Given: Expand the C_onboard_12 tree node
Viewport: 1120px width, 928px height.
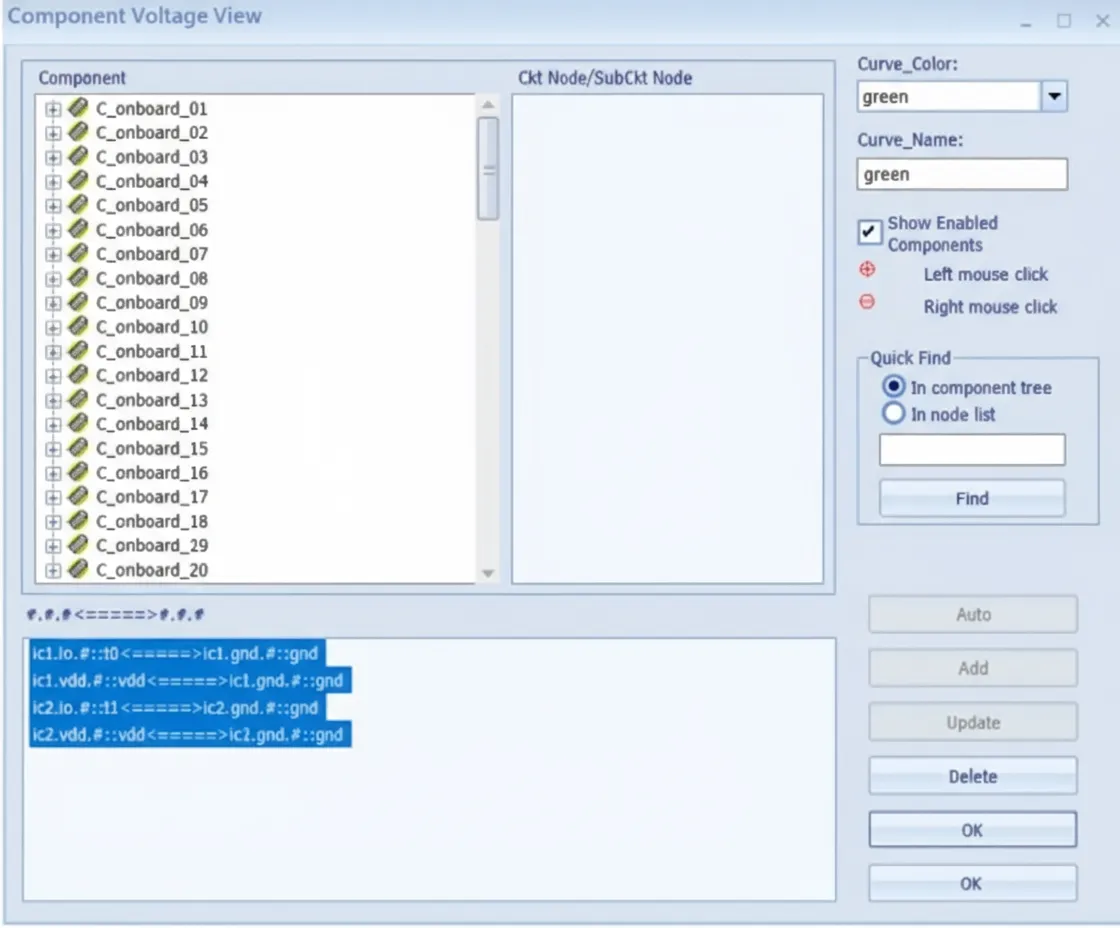Looking at the screenshot, I should 53,376.
